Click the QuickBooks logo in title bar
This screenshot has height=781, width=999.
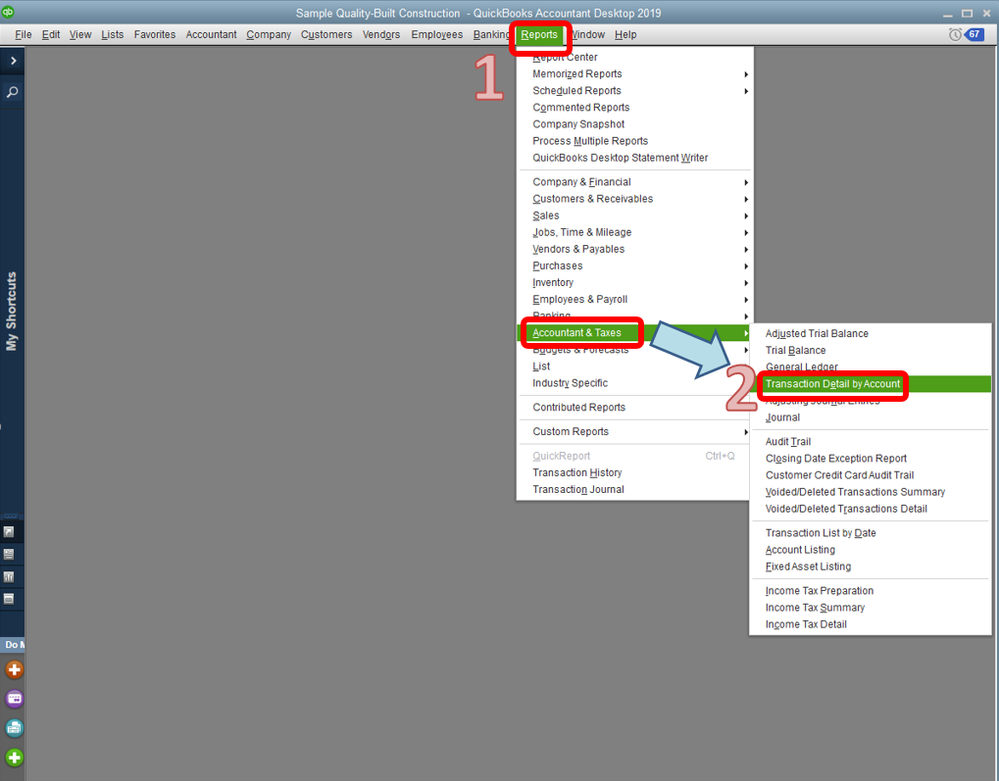click(x=8, y=12)
